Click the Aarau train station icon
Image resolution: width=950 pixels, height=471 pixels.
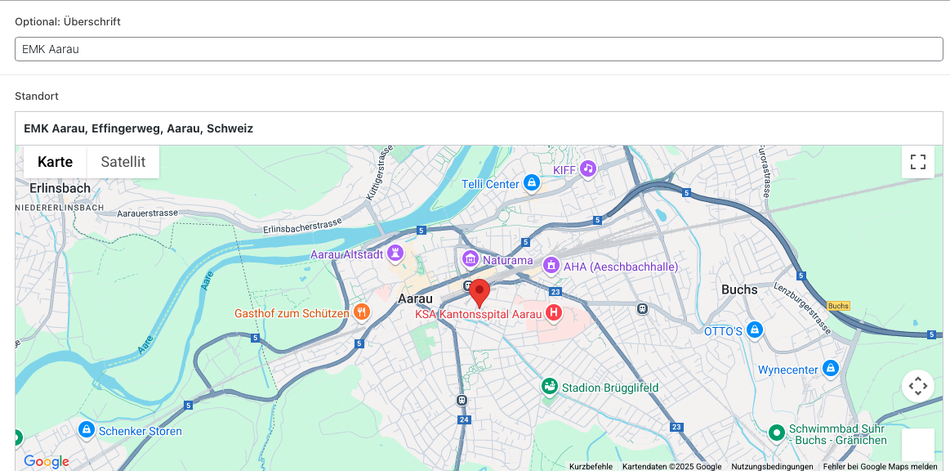[x=468, y=286]
